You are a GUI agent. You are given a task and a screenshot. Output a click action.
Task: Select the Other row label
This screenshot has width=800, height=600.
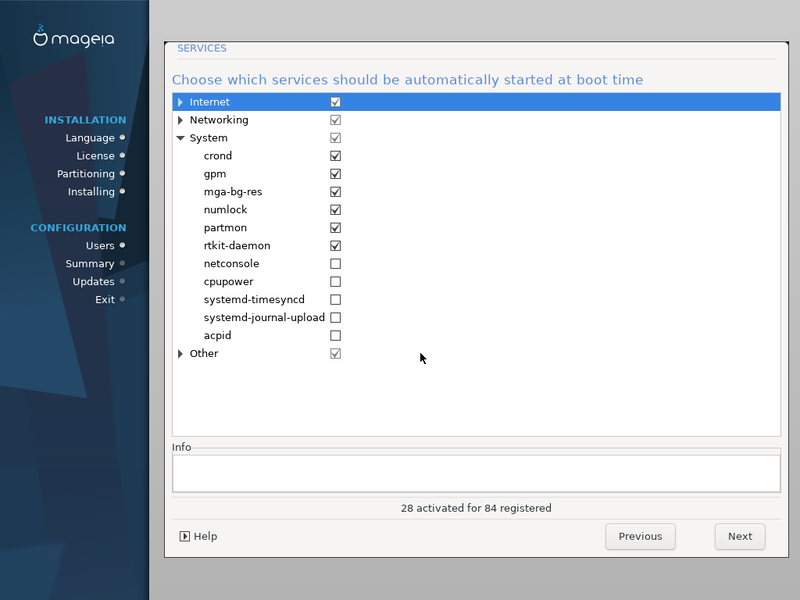click(x=204, y=354)
